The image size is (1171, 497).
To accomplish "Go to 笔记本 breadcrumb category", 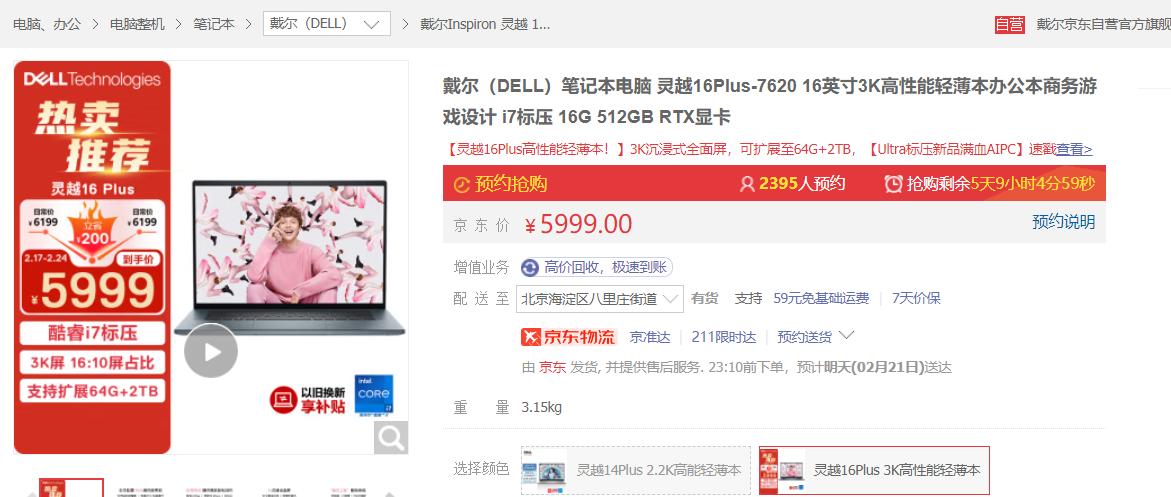I will point(214,24).
